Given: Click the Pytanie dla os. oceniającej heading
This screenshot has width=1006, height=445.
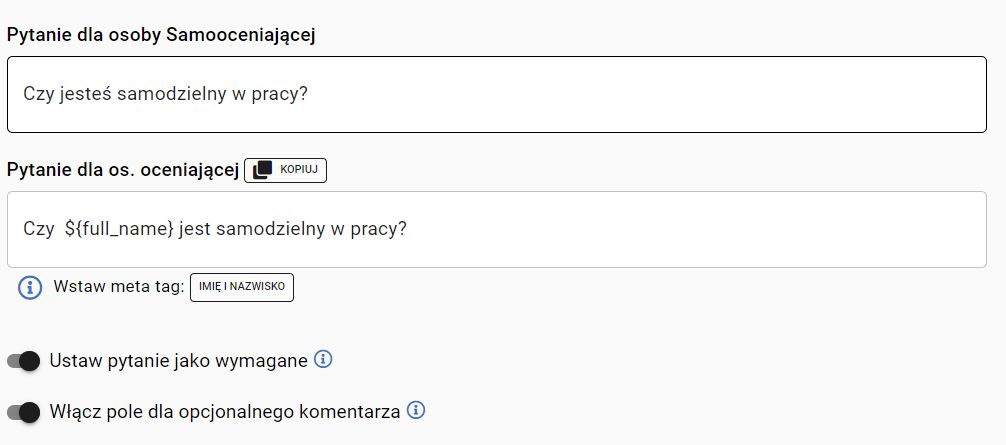Looking at the screenshot, I should 123,171.
